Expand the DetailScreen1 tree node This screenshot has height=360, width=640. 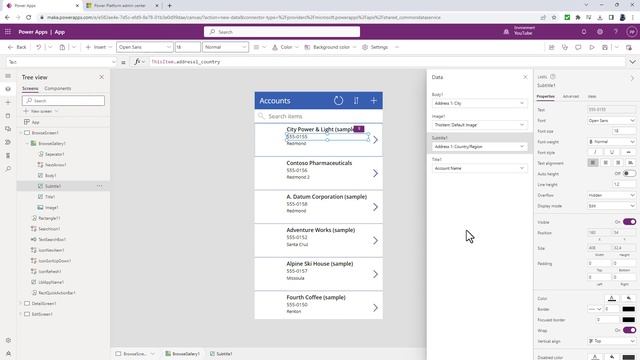20,304
